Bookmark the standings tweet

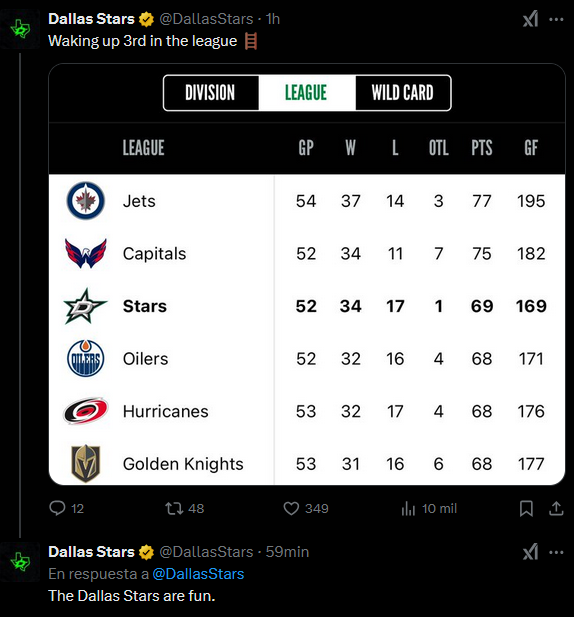526,508
